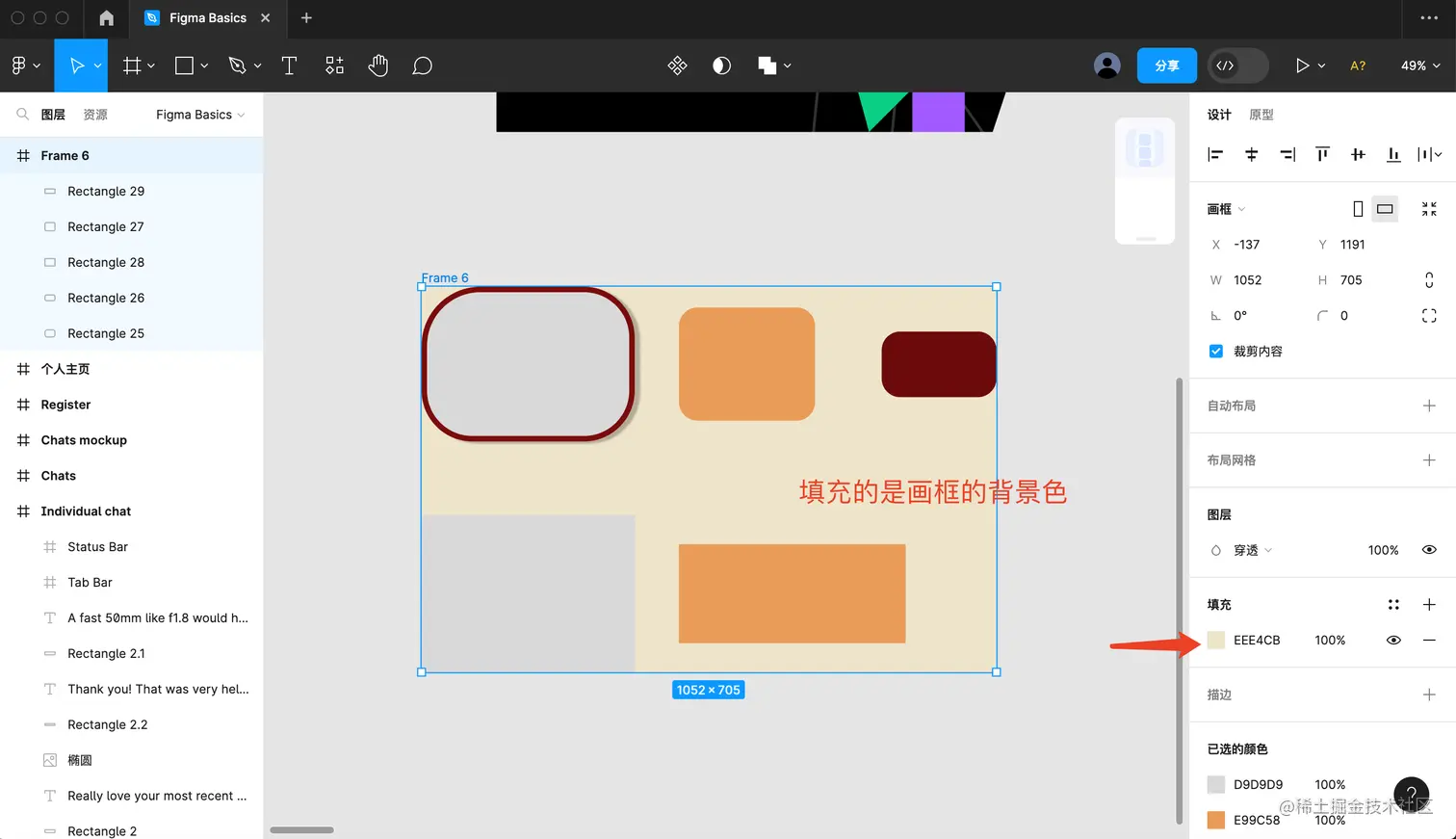Hide the EEE4CB fill
Screen dimensions: 1456x839
pos(1393,641)
